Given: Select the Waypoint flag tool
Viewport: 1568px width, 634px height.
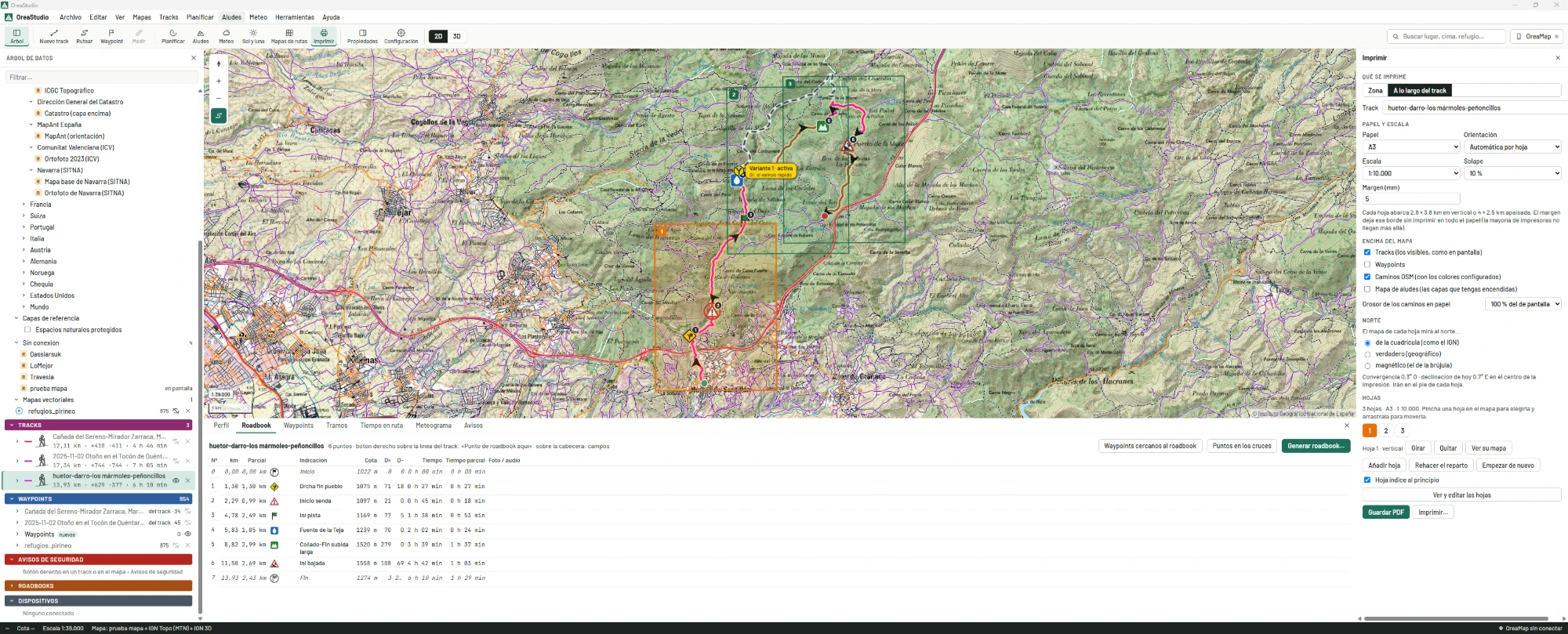Looking at the screenshot, I should [111, 36].
